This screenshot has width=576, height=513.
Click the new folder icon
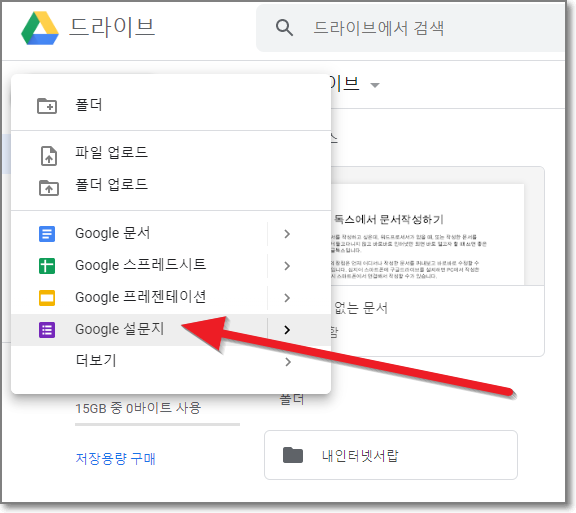coord(47,106)
